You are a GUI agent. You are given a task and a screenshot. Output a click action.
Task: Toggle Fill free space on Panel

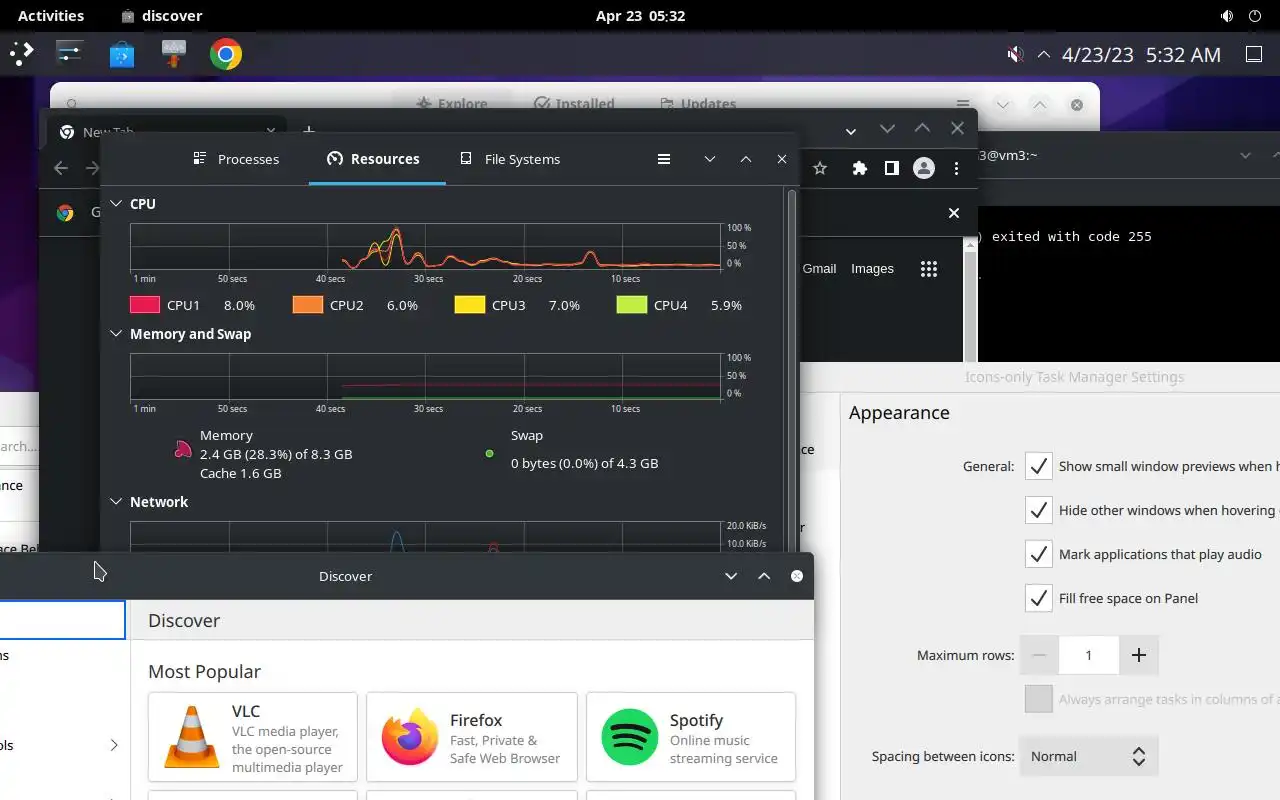click(1039, 598)
